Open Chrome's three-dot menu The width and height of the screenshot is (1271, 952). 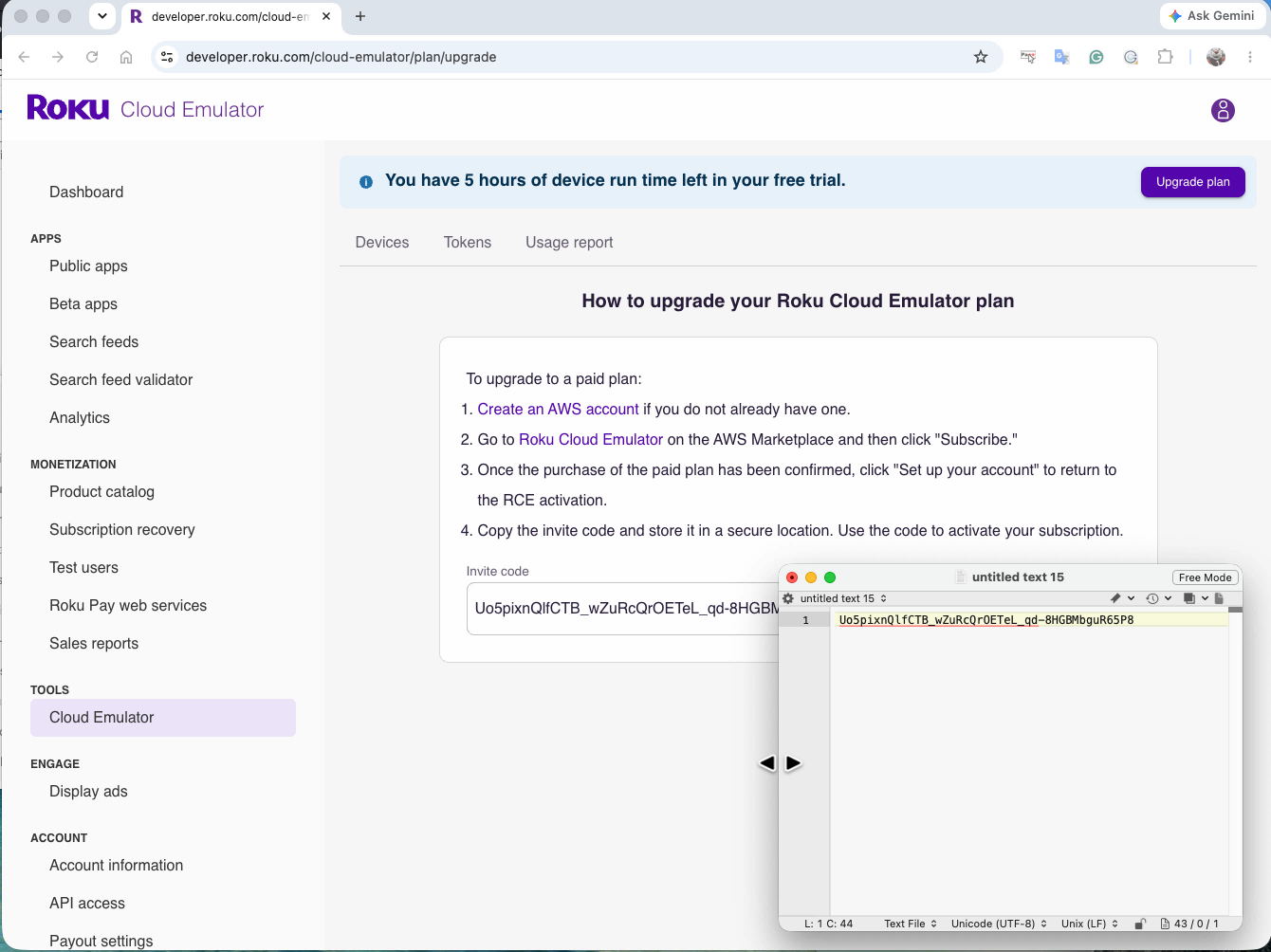point(1251,57)
